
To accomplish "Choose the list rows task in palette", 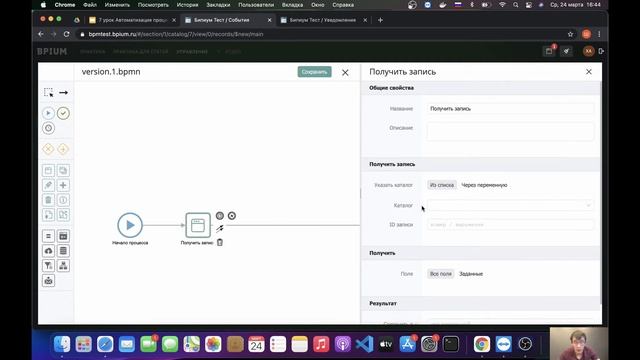I will point(63,251).
